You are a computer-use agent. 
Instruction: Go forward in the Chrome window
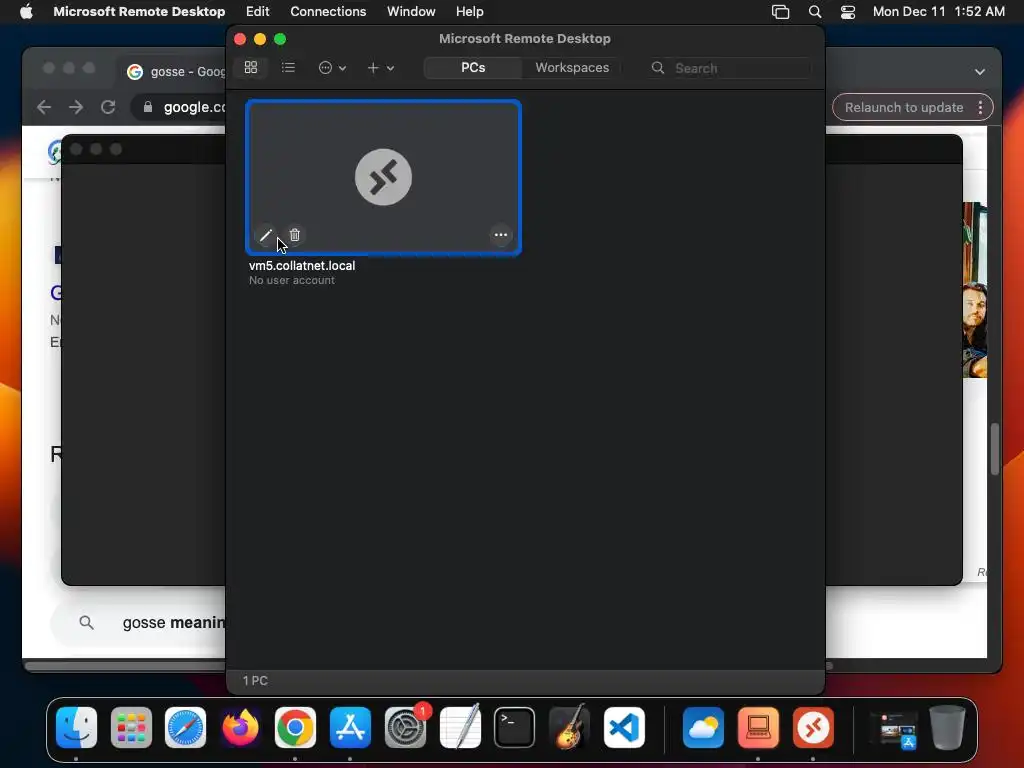pos(76,107)
